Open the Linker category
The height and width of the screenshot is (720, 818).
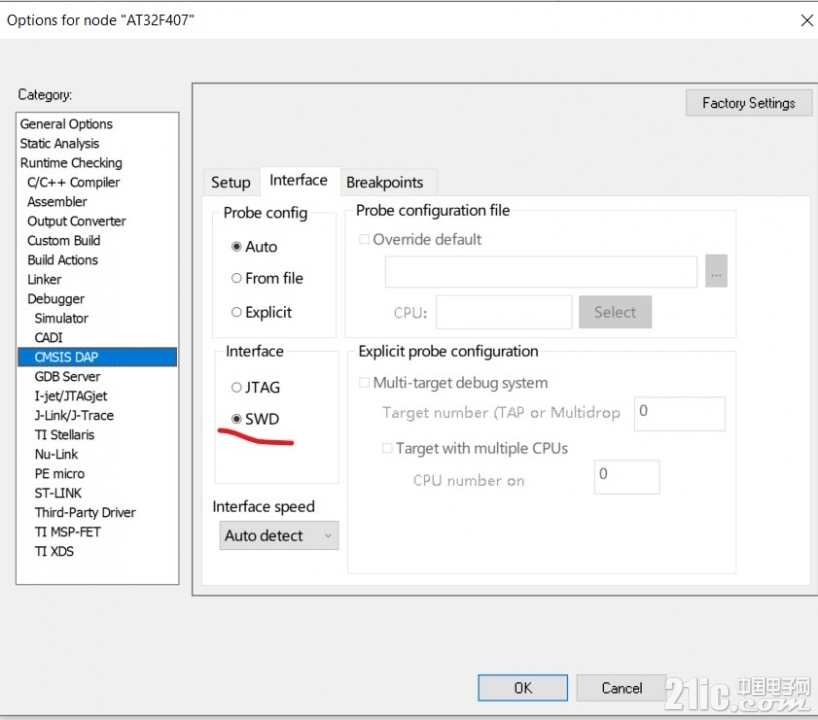tap(44, 279)
